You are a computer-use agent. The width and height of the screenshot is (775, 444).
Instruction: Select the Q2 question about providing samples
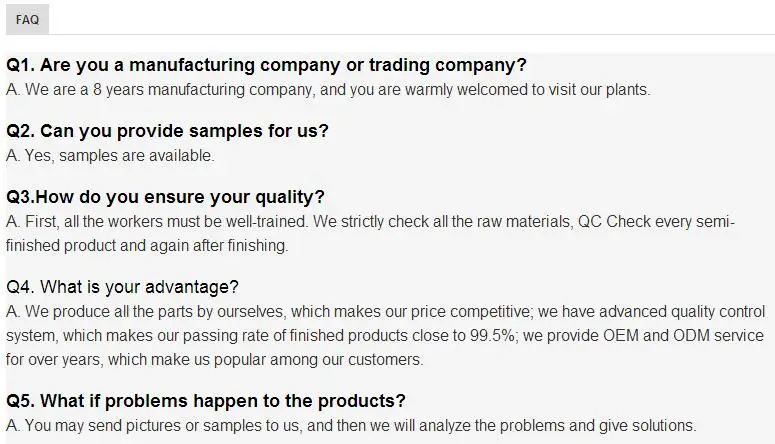(x=167, y=131)
